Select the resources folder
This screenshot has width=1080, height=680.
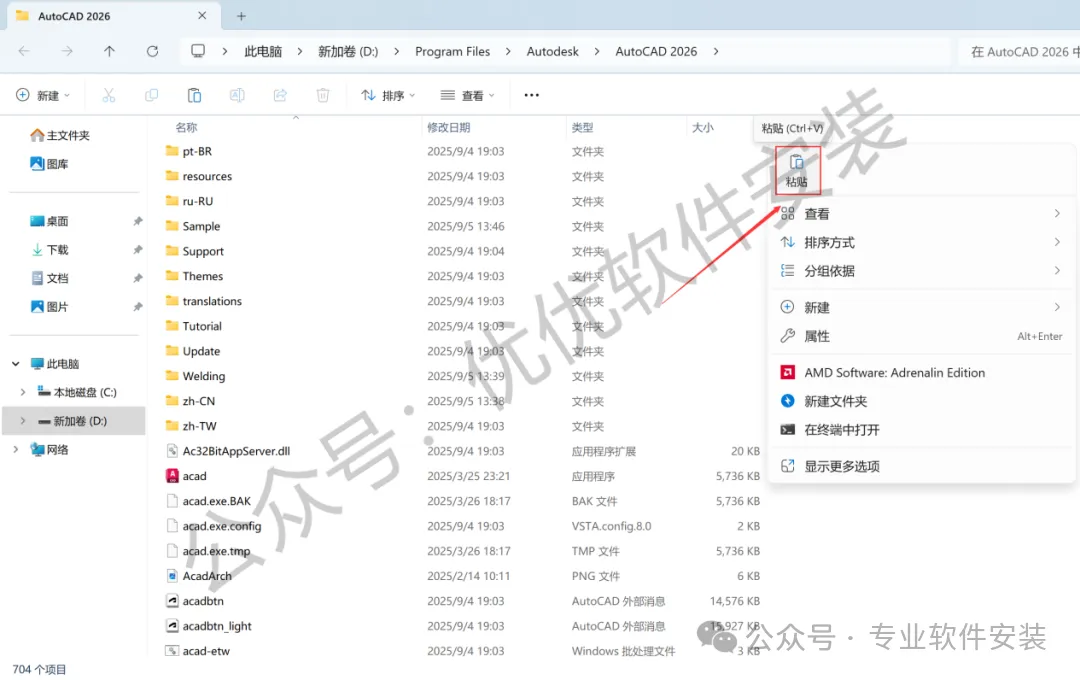[x=199, y=176]
